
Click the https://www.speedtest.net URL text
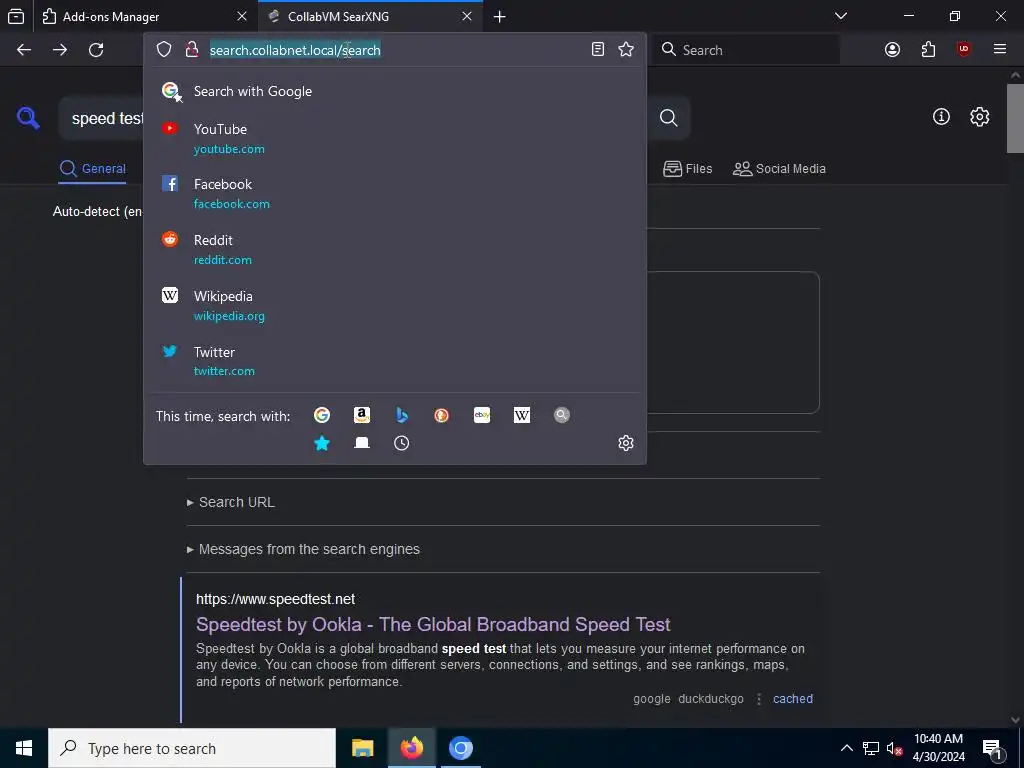point(276,599)
